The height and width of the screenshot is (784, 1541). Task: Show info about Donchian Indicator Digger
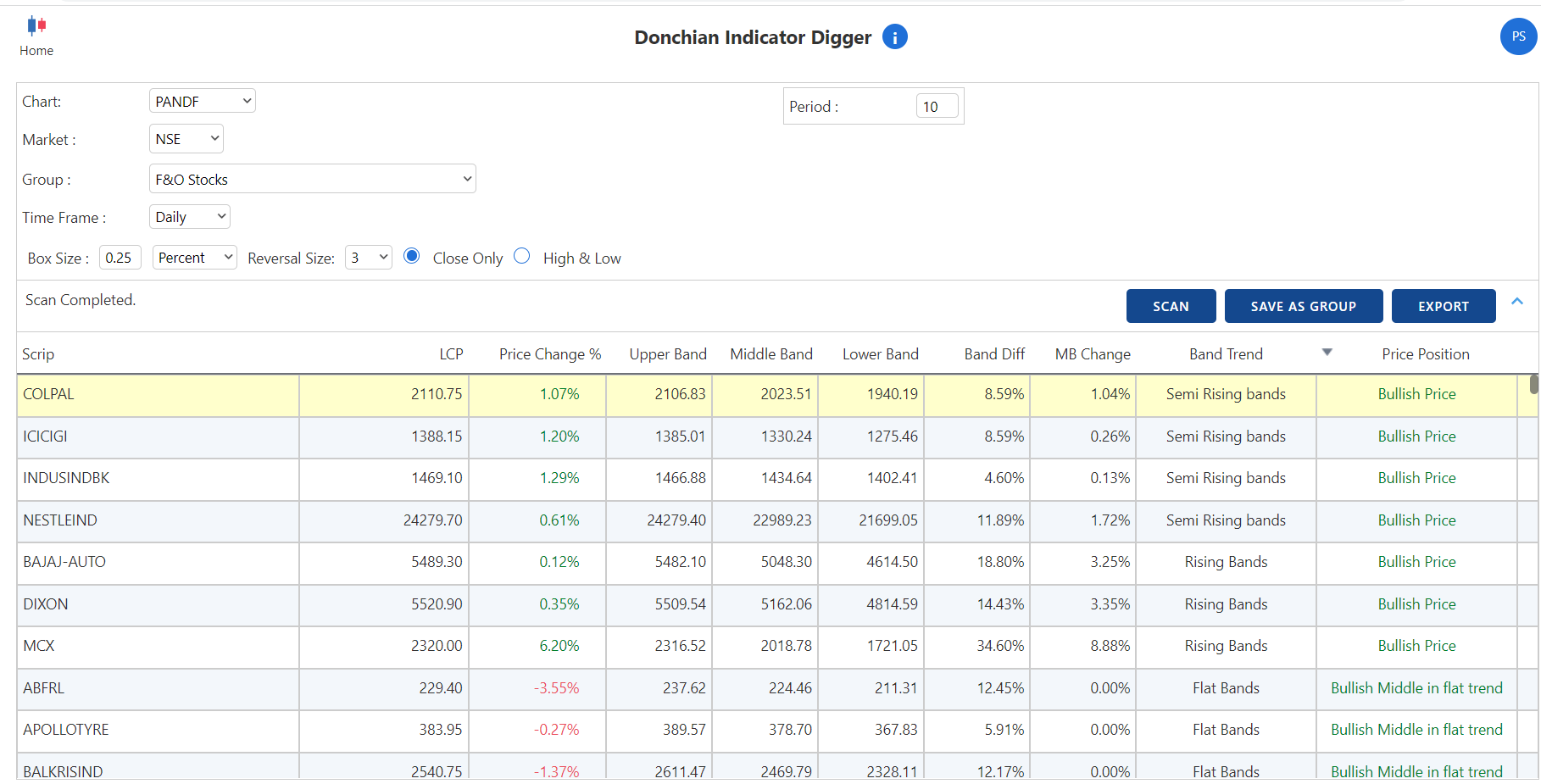tap(895, 36)
